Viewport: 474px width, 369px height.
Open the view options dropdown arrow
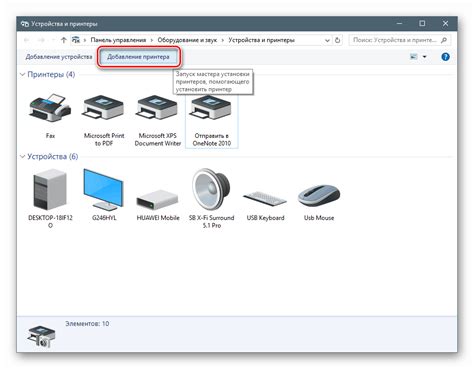click(424, 57)
